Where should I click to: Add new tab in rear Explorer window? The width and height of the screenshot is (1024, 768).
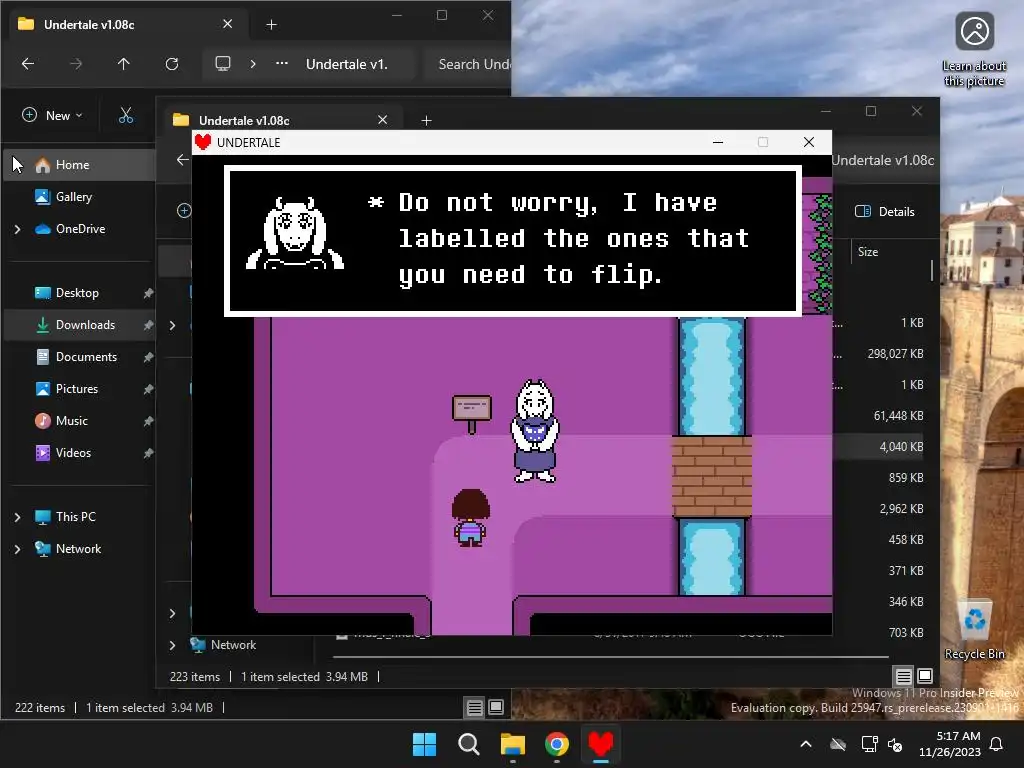click(272, 25)
